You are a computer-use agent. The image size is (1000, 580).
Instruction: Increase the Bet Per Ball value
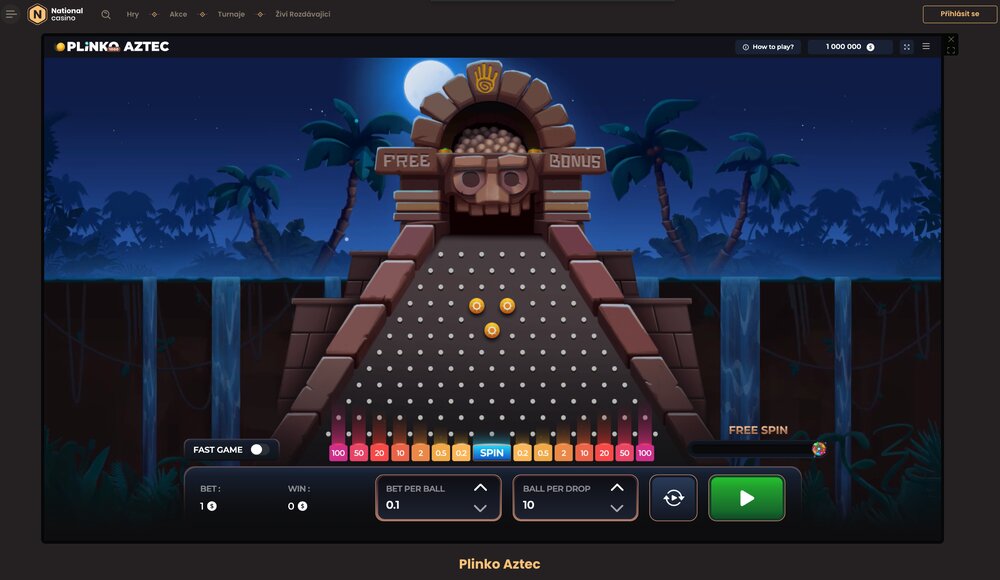point(480,488)
